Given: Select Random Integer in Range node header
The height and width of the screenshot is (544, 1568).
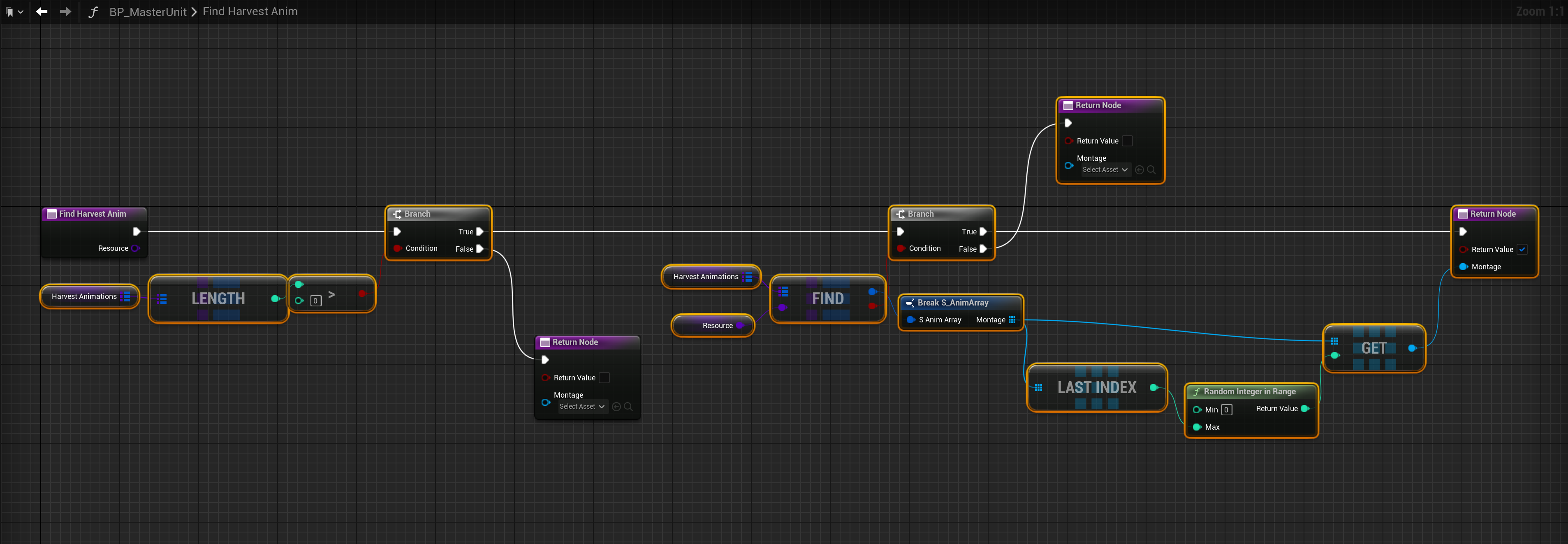Looking at the screenshot, I should (x=1251, y=391).
